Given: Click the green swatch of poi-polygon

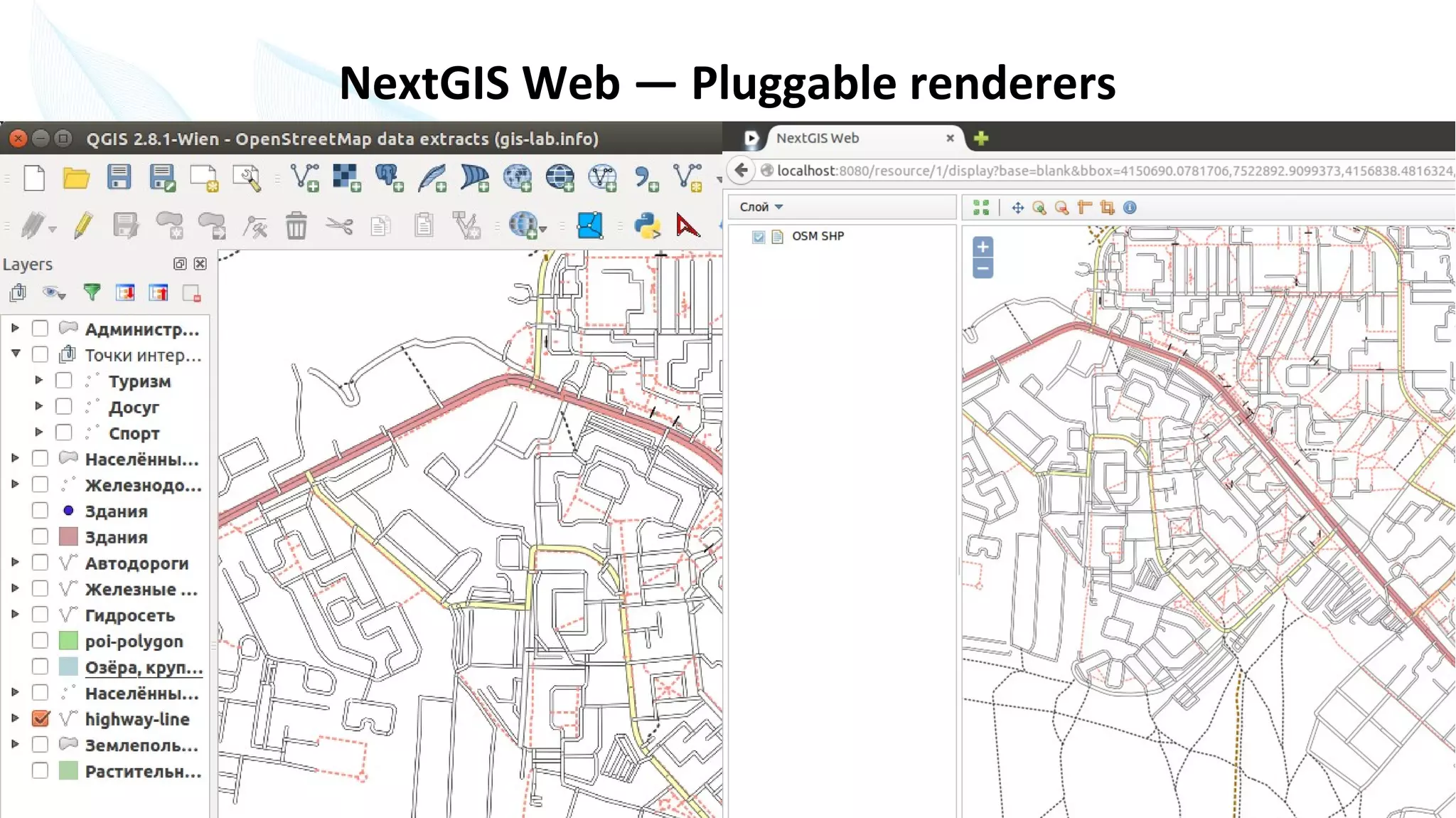Looking at the screenshot, I should 68,640.
